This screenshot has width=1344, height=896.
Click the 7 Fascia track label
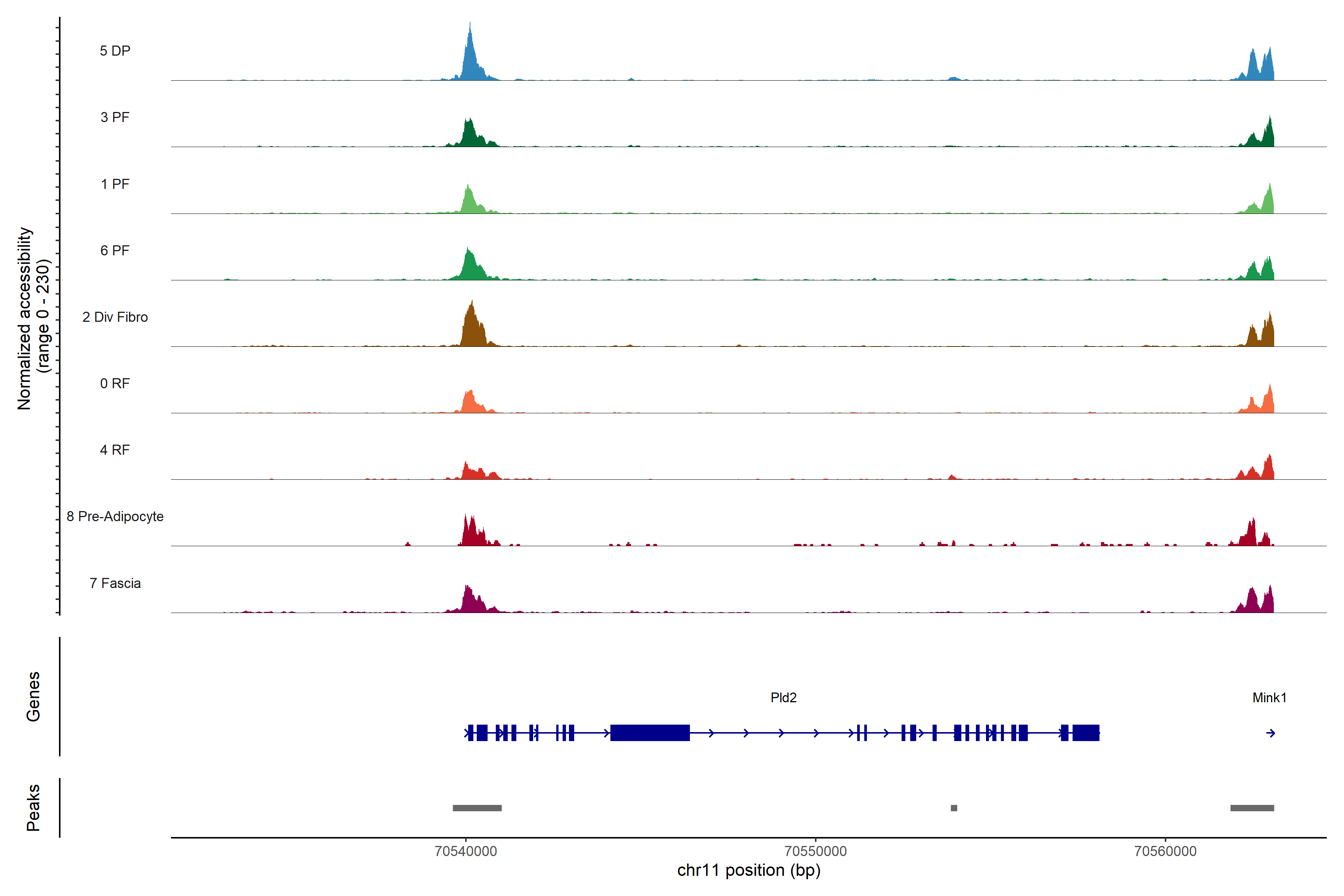tap(115, 584)
